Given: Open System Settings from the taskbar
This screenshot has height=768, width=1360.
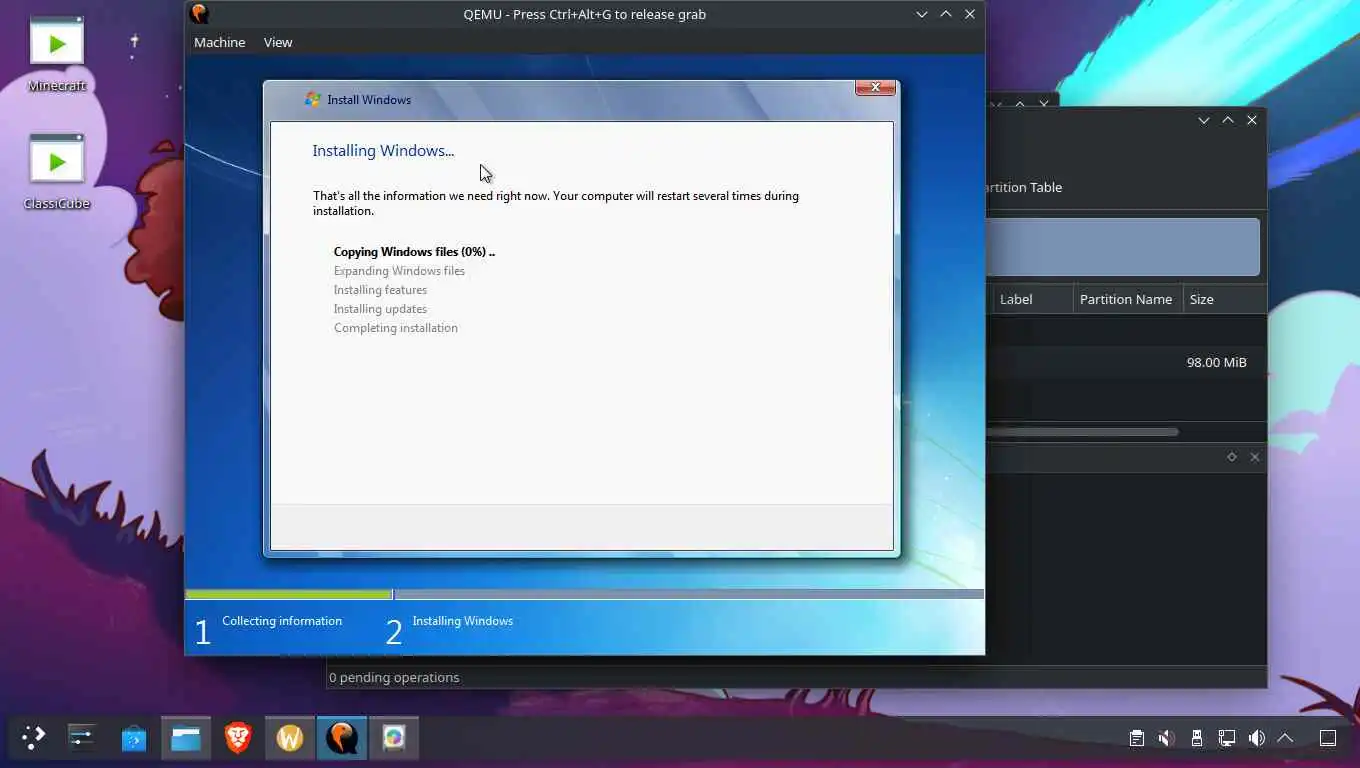Looking at the screenshot, I should tap(82, 738).
